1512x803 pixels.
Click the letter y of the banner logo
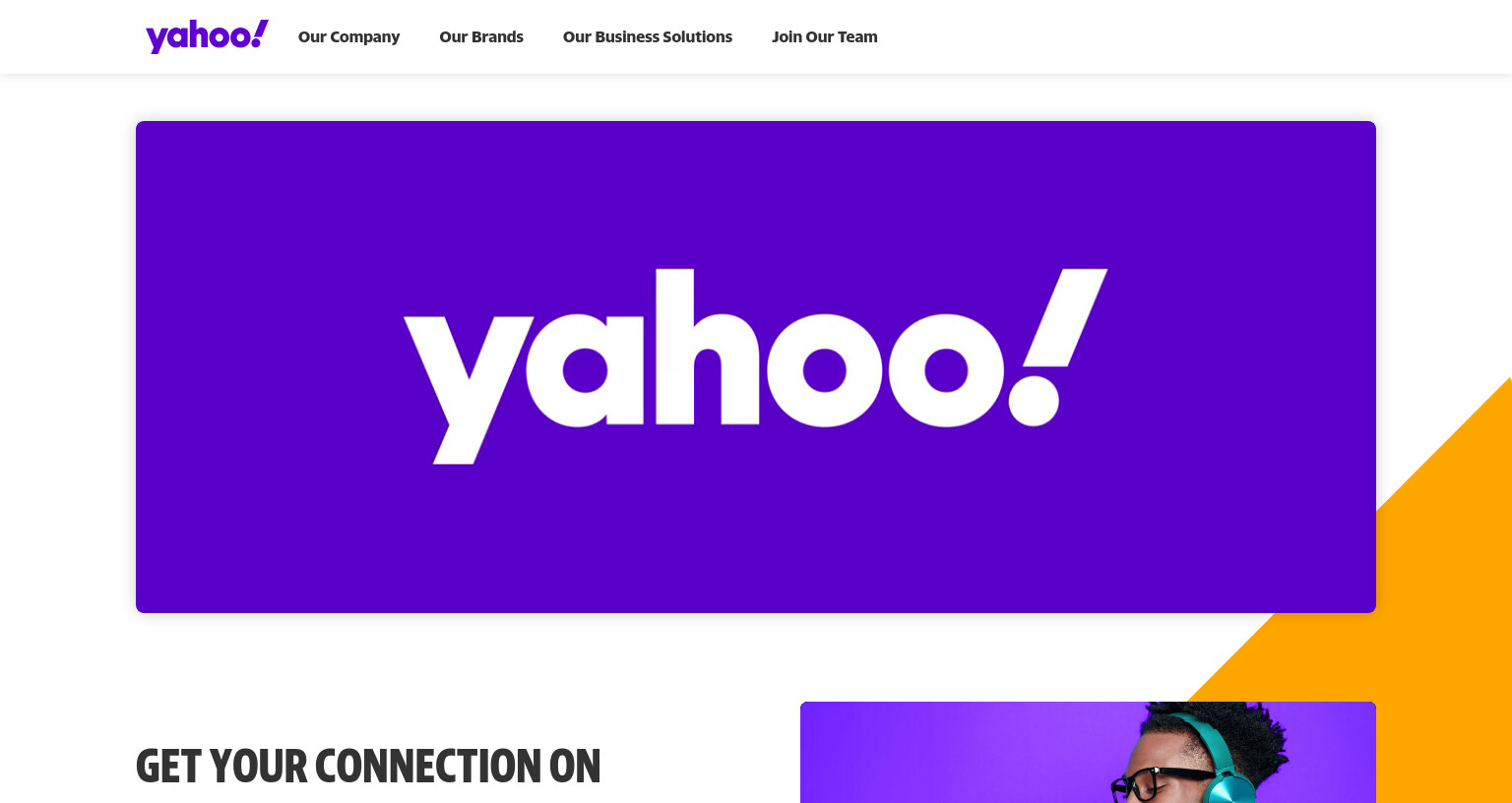click(x=468, y=390)
